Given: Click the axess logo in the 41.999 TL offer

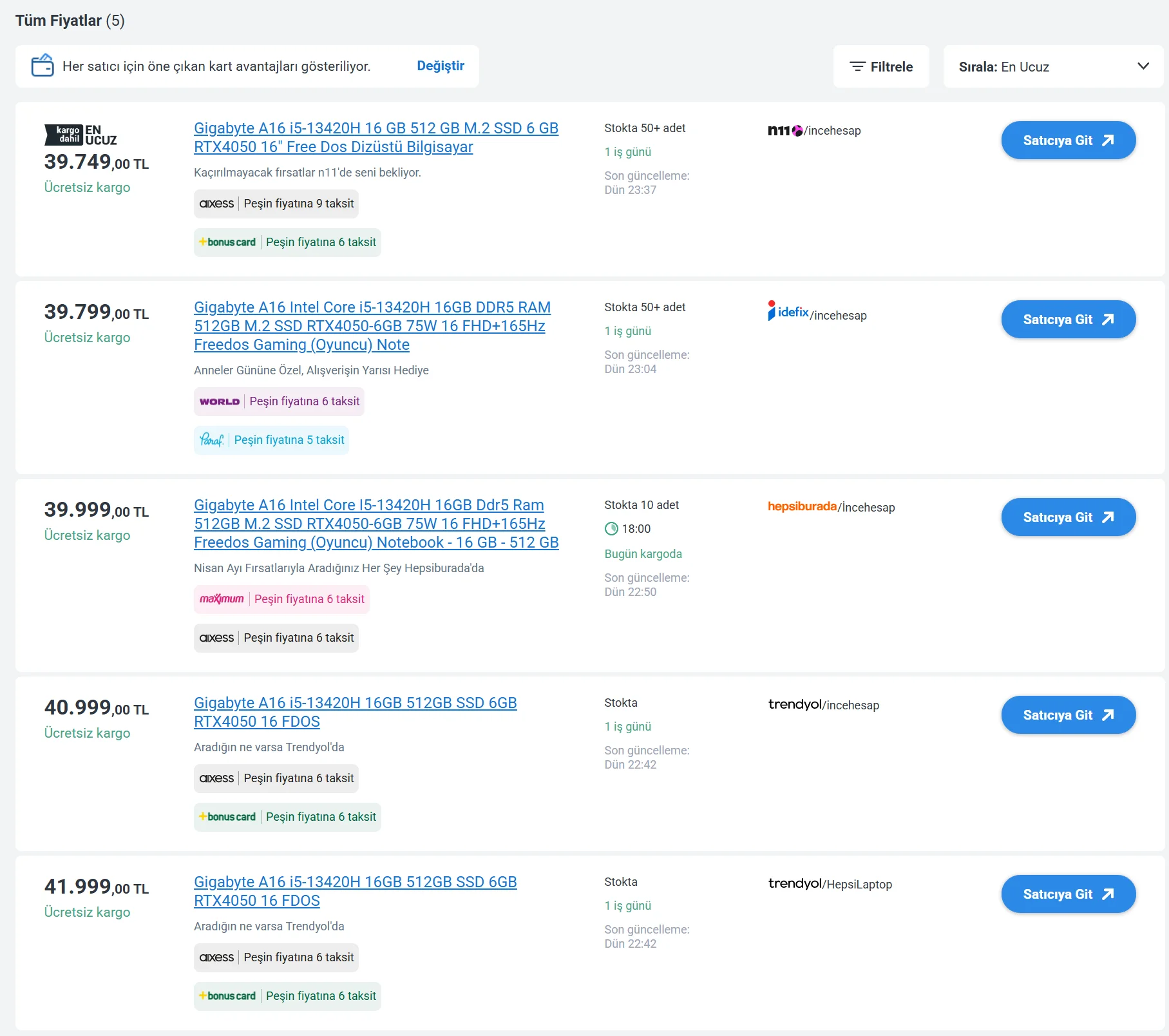Looking at the screenshot, I should click(x=216, y=957).
